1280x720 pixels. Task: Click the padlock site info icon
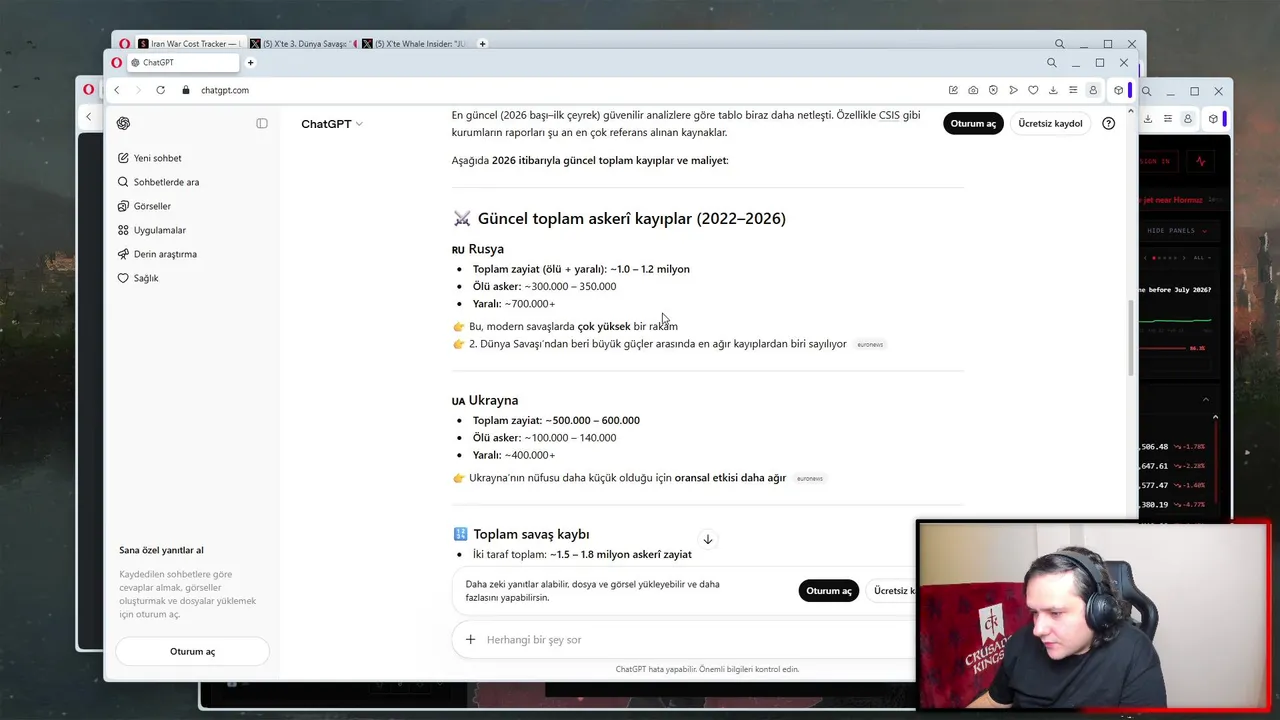point(186,90)
